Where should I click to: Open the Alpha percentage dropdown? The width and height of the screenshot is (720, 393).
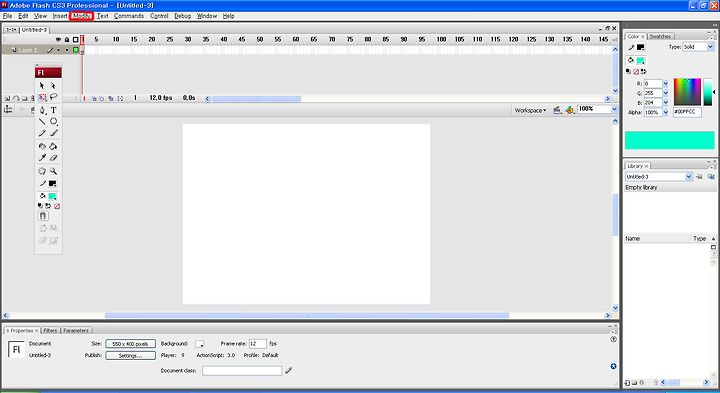coord(665,112)
